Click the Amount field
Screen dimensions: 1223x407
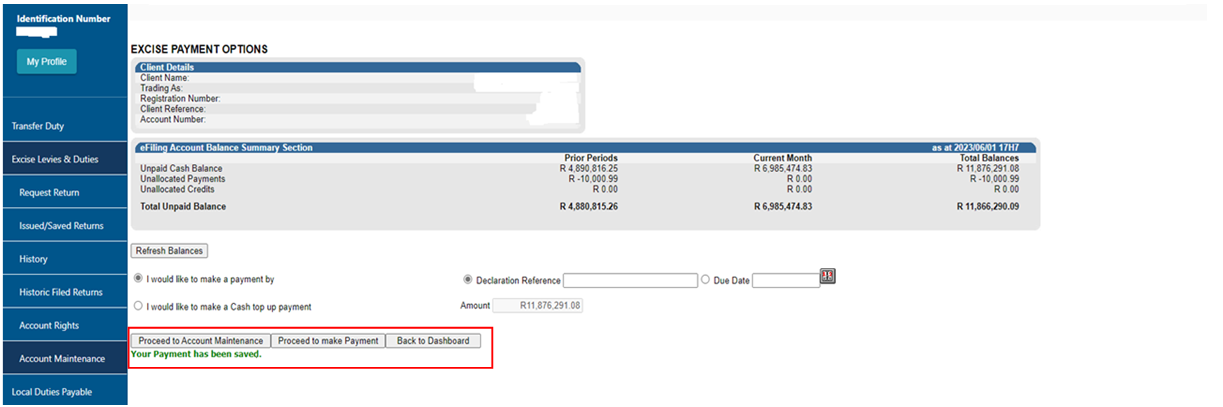tap(538, 306)
